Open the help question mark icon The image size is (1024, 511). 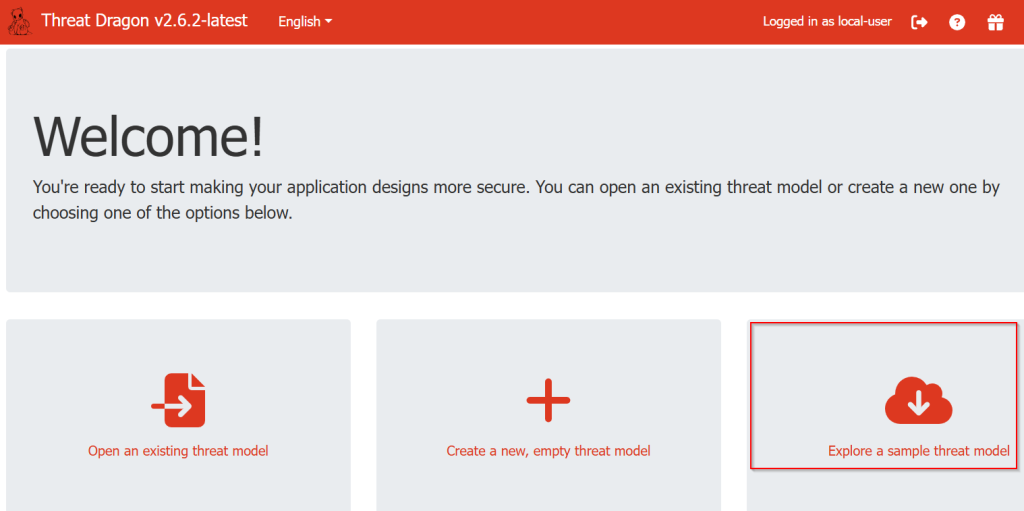click(x=957, y=22)
